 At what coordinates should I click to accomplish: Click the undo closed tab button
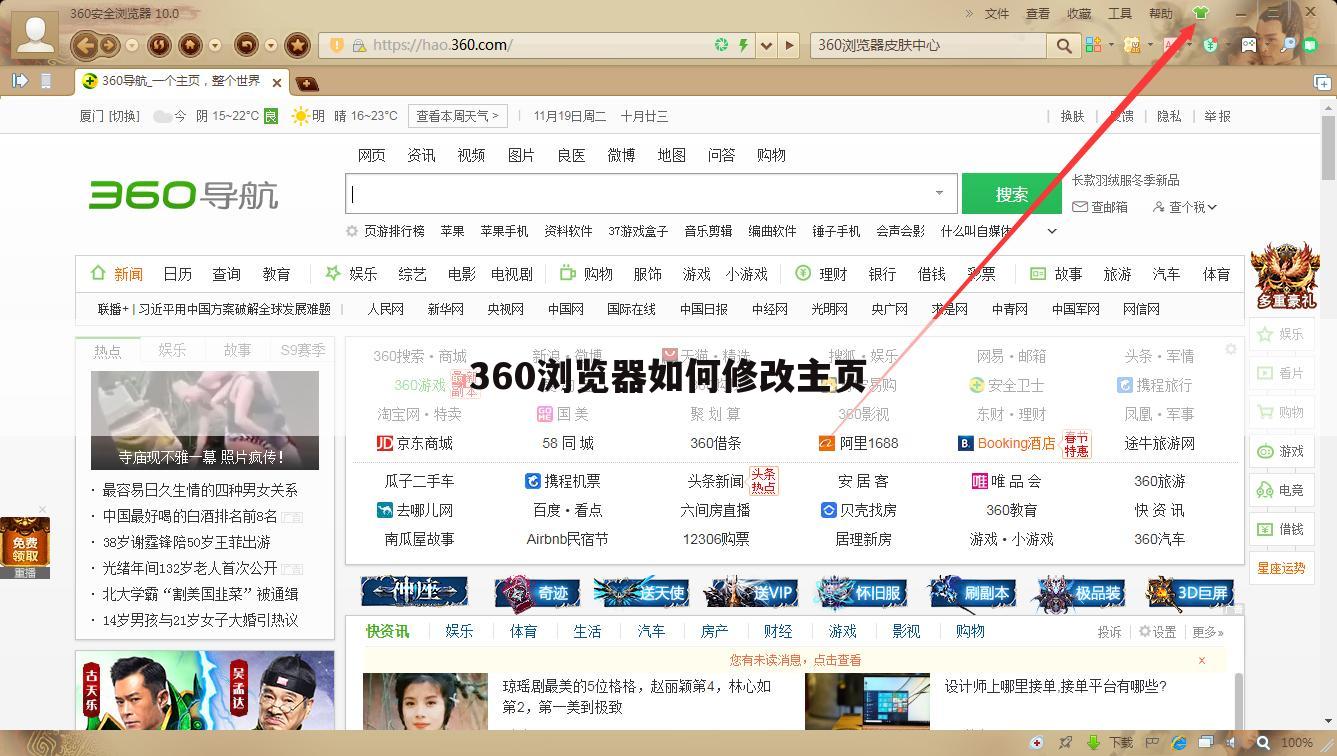[245, 45]
